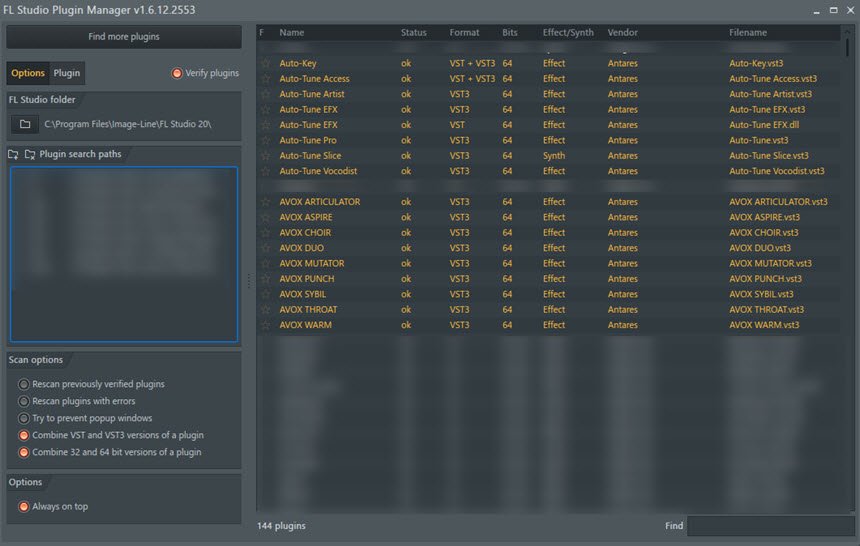
Task: Sort list by Format column
Action: [x=464, y=32]
